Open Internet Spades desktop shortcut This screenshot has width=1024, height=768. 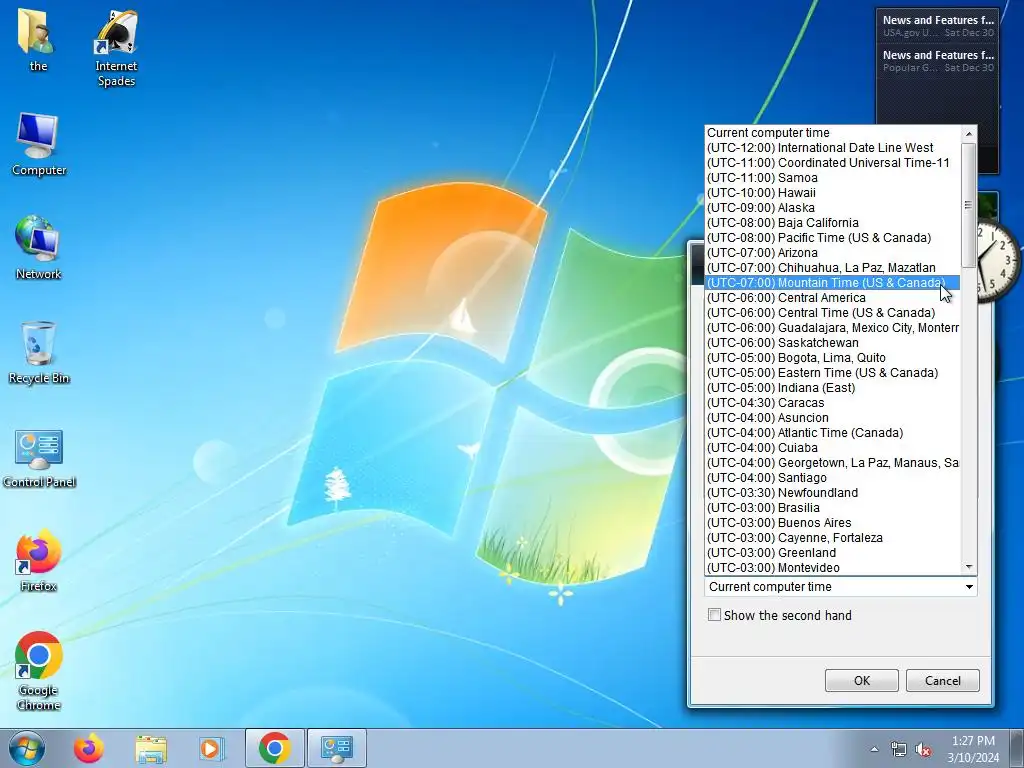click(116, 48)
